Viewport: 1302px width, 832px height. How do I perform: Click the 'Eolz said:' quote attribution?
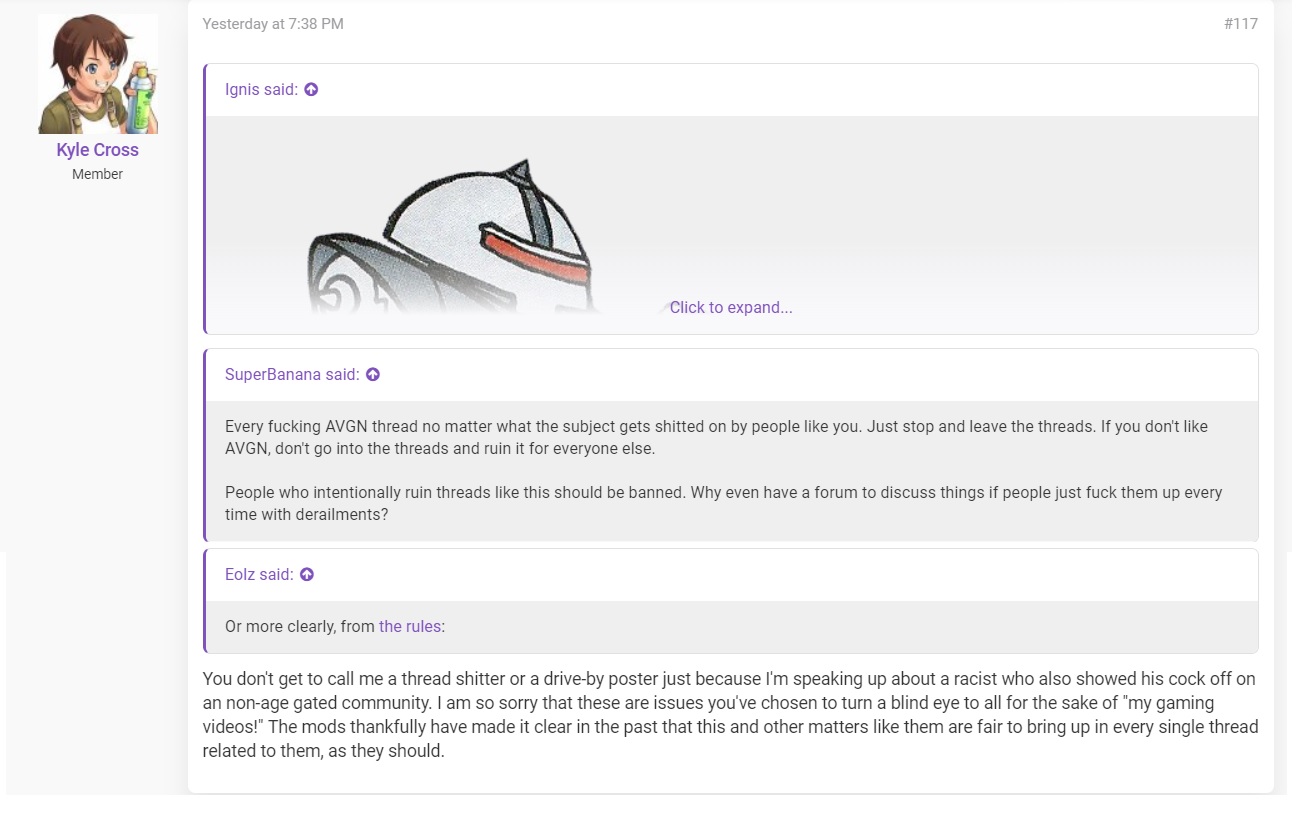pyautogui.click(x=259, y=575)
